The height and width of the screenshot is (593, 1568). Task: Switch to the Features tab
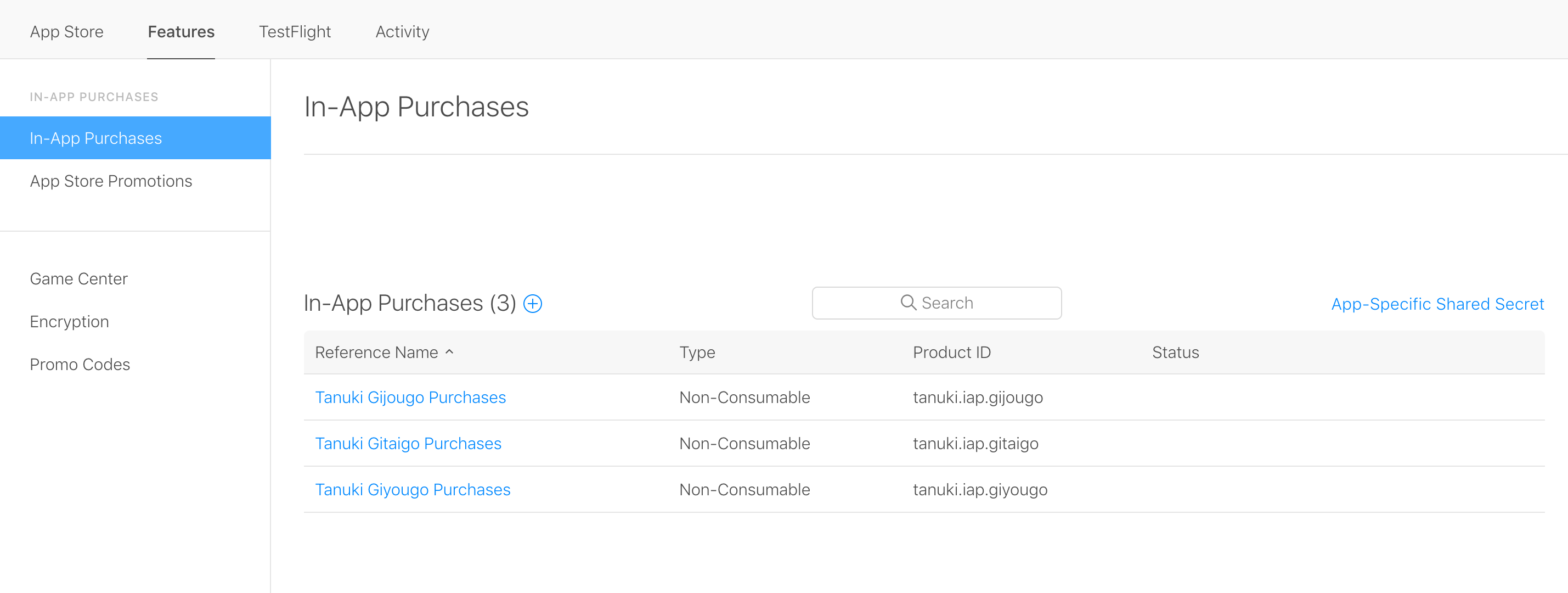point(181,32)
